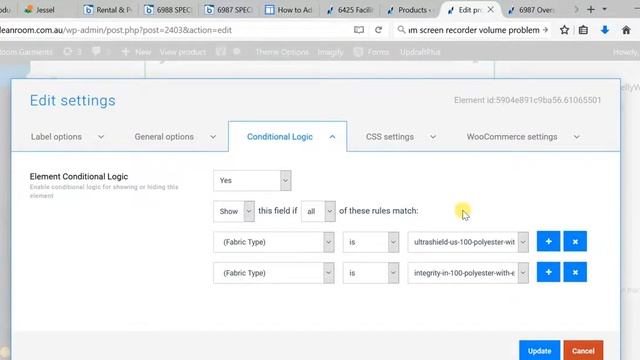Close the Edit product tab
Screen dimensions: 640x360
[491, 9]
